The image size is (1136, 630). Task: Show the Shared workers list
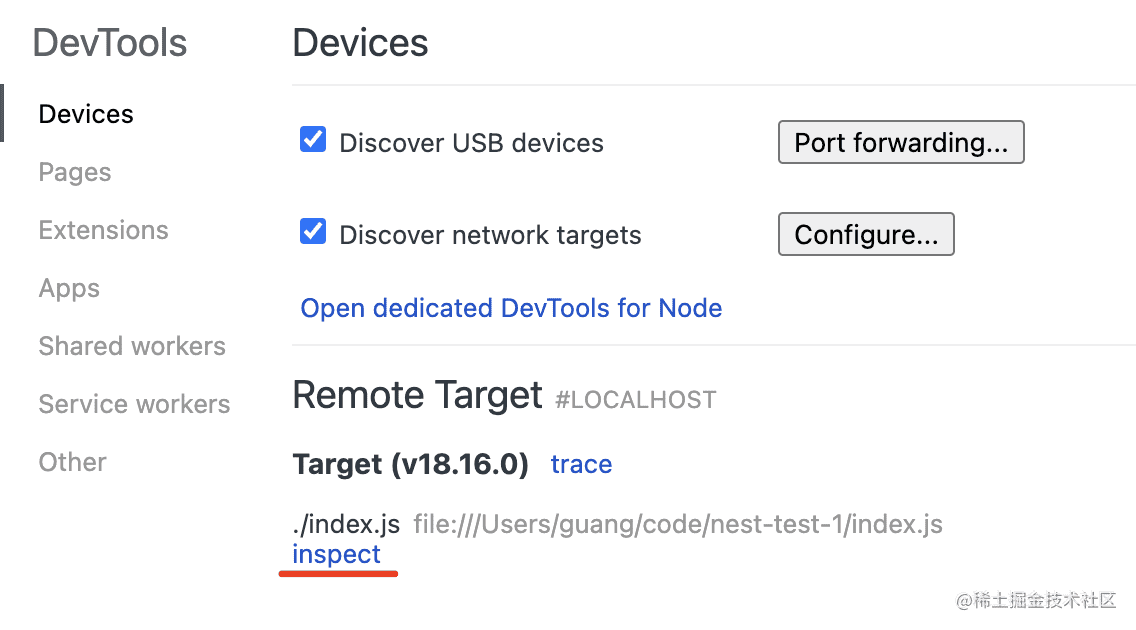[132, 346]
